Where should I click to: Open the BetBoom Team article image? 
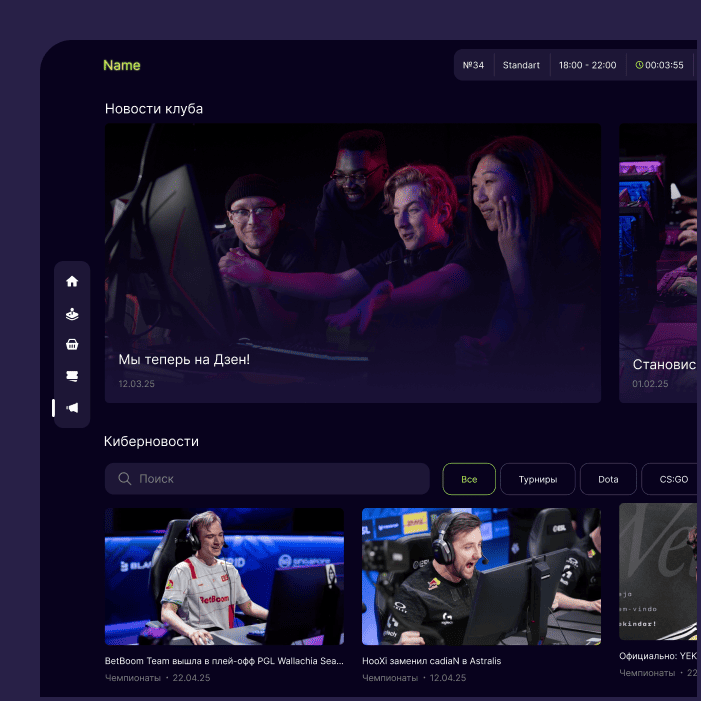pos(224,576)
